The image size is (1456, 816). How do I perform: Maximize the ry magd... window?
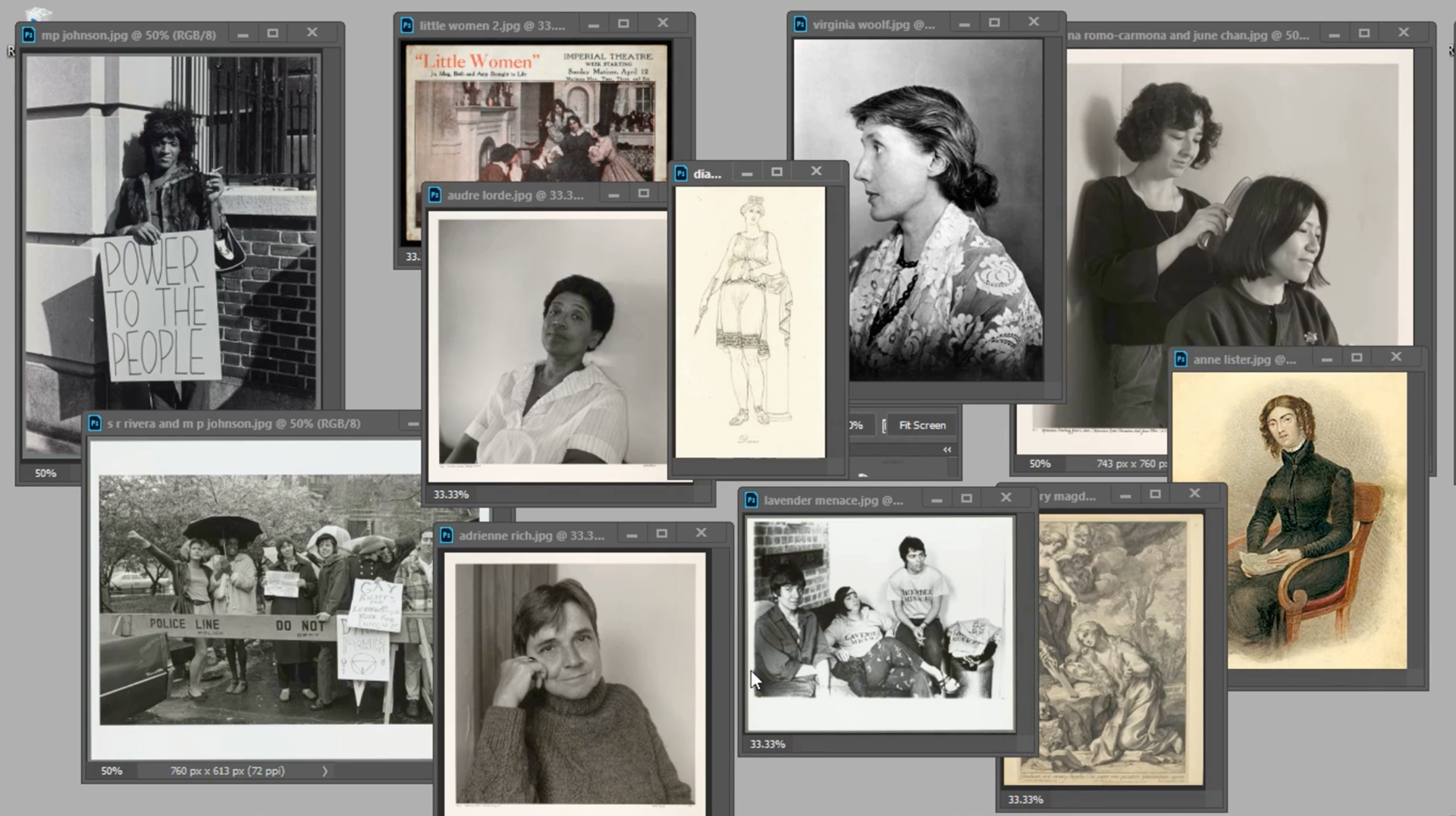(1155, 494)
